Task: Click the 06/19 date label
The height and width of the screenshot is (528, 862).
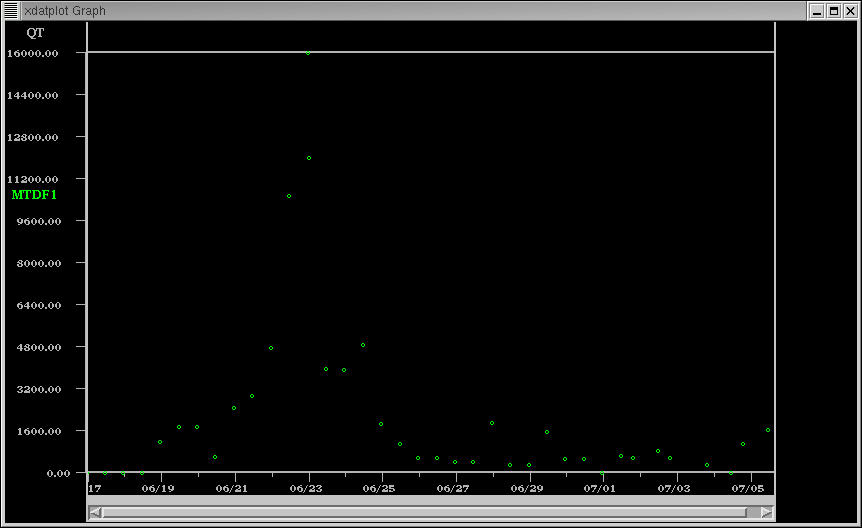Action: 158,488
